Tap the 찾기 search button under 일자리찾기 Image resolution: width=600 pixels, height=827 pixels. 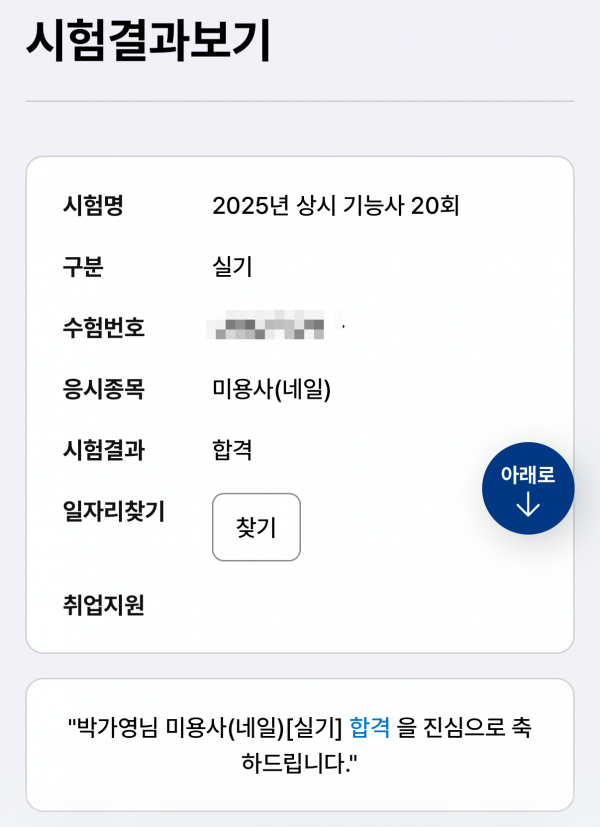(256, 528)
